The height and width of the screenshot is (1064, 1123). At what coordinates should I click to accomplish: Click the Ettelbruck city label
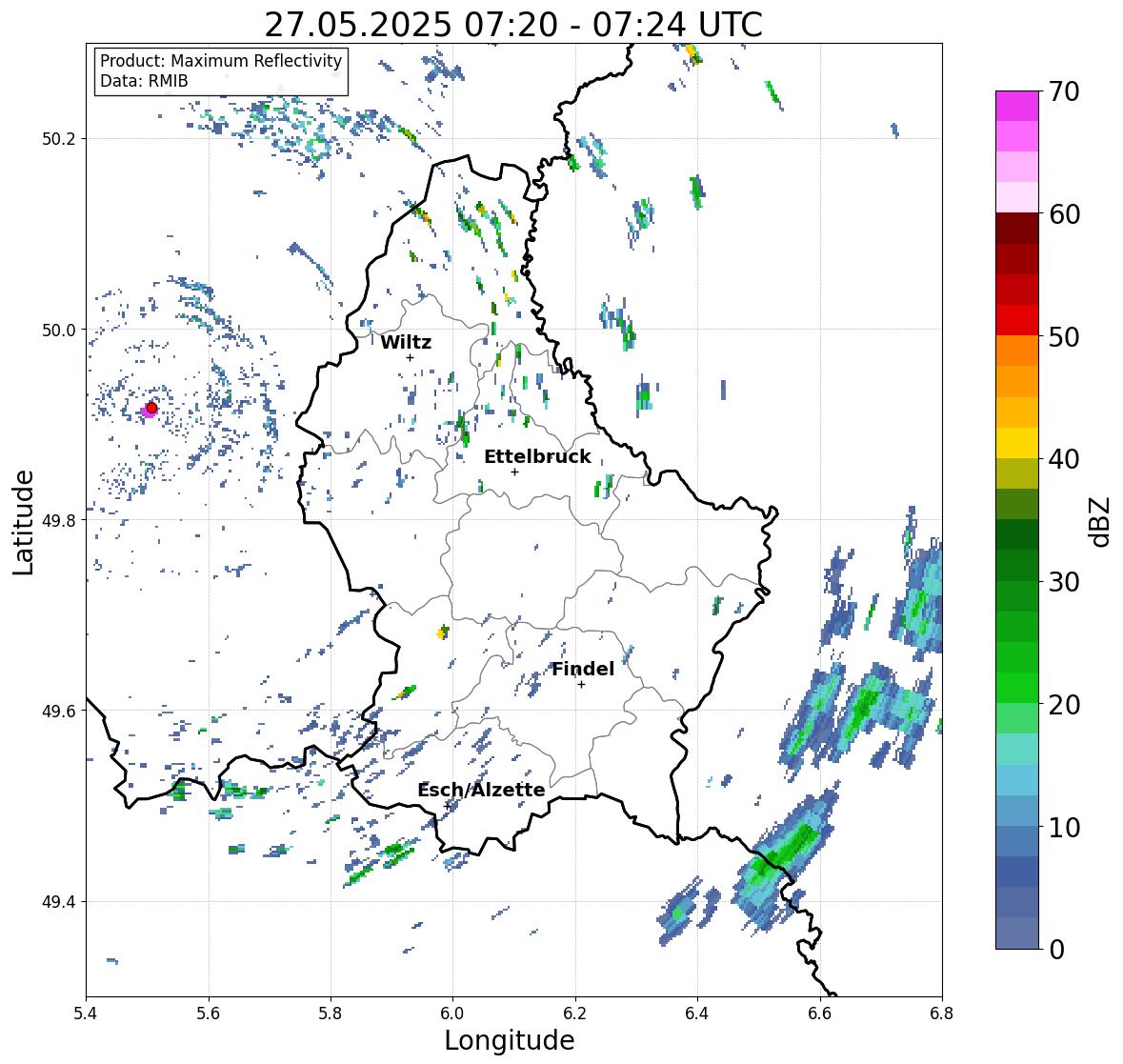coord(537,457)
